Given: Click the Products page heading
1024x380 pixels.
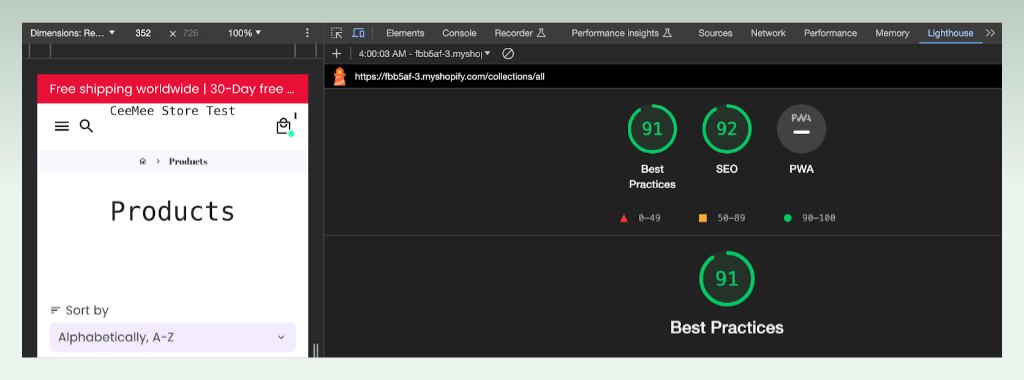Looking at the screenshot, I should pyautogui.click(x=172, y=212).
